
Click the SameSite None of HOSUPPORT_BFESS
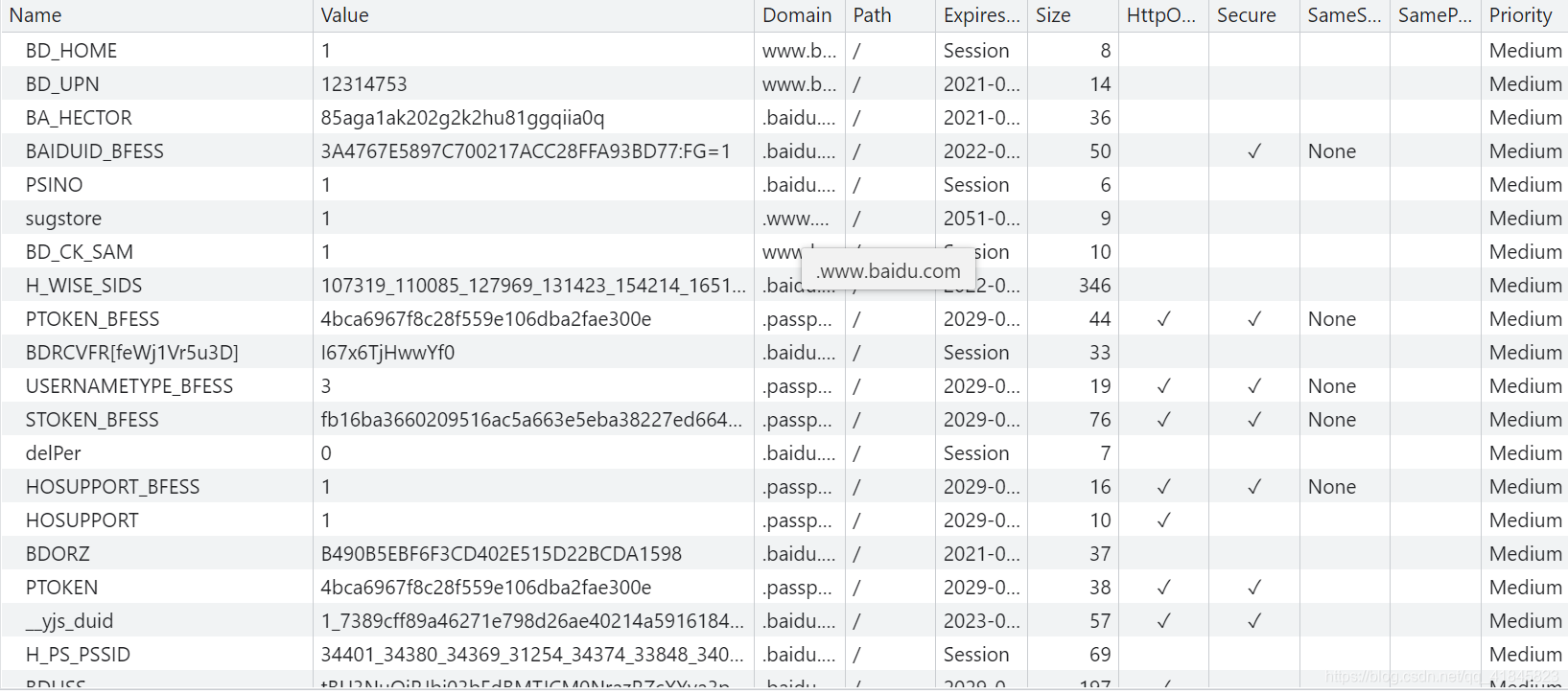(1332, 487)
